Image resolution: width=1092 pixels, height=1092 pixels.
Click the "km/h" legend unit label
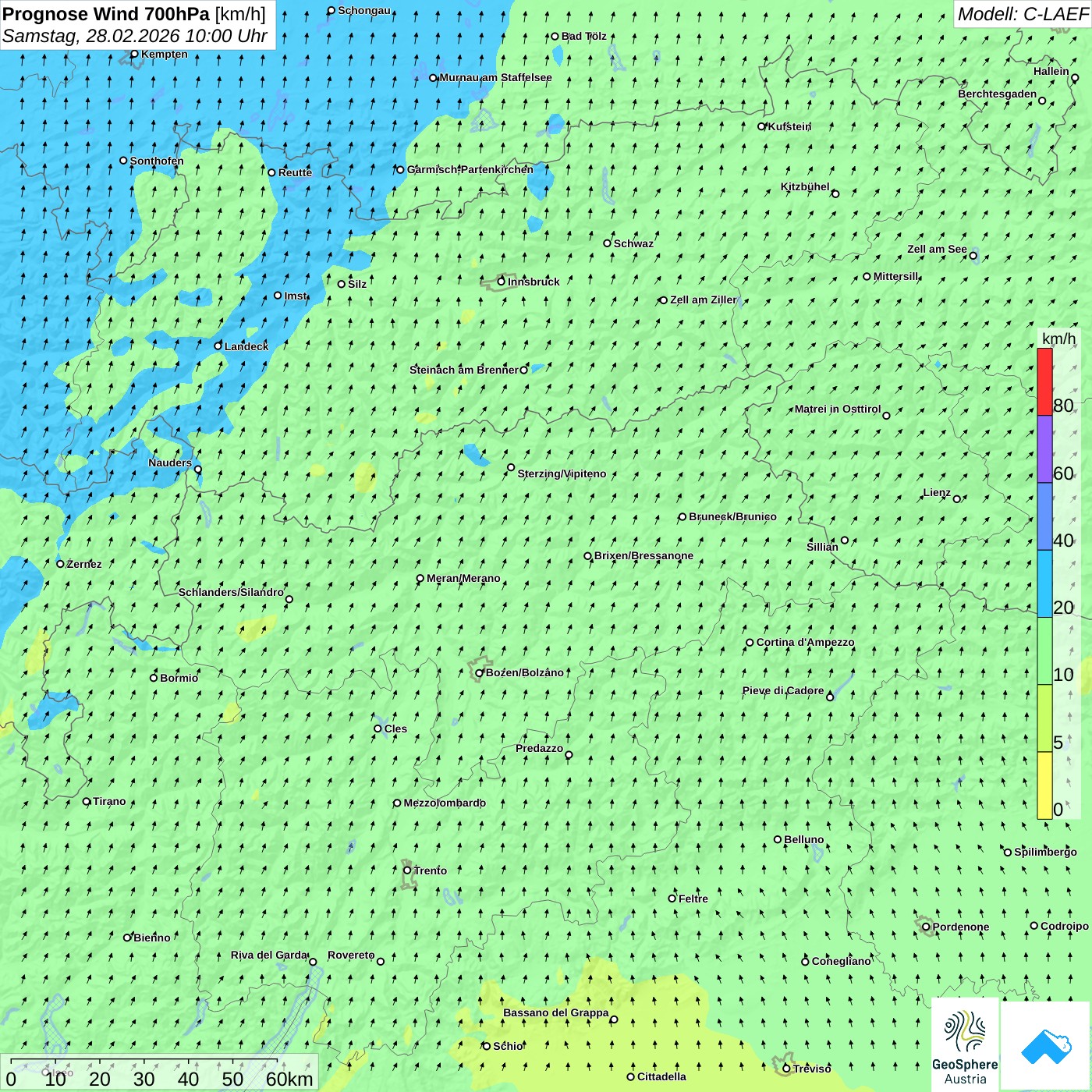click(x=1058, y=339)
